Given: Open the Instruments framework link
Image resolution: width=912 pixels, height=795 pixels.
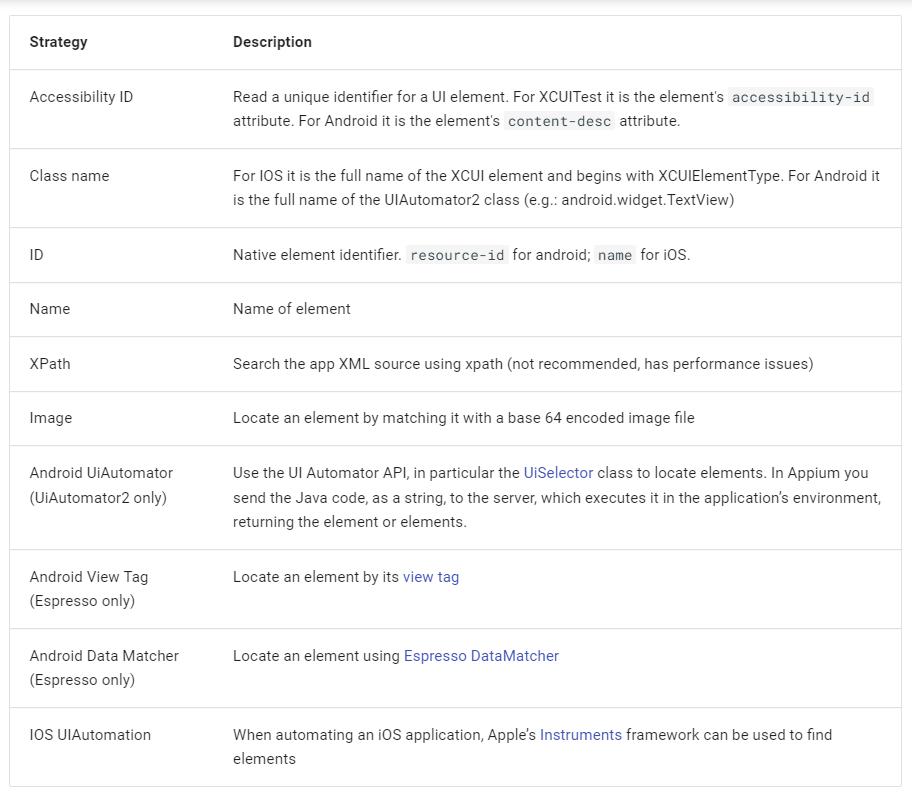Looking at the screenshot, I should (580, 735).
